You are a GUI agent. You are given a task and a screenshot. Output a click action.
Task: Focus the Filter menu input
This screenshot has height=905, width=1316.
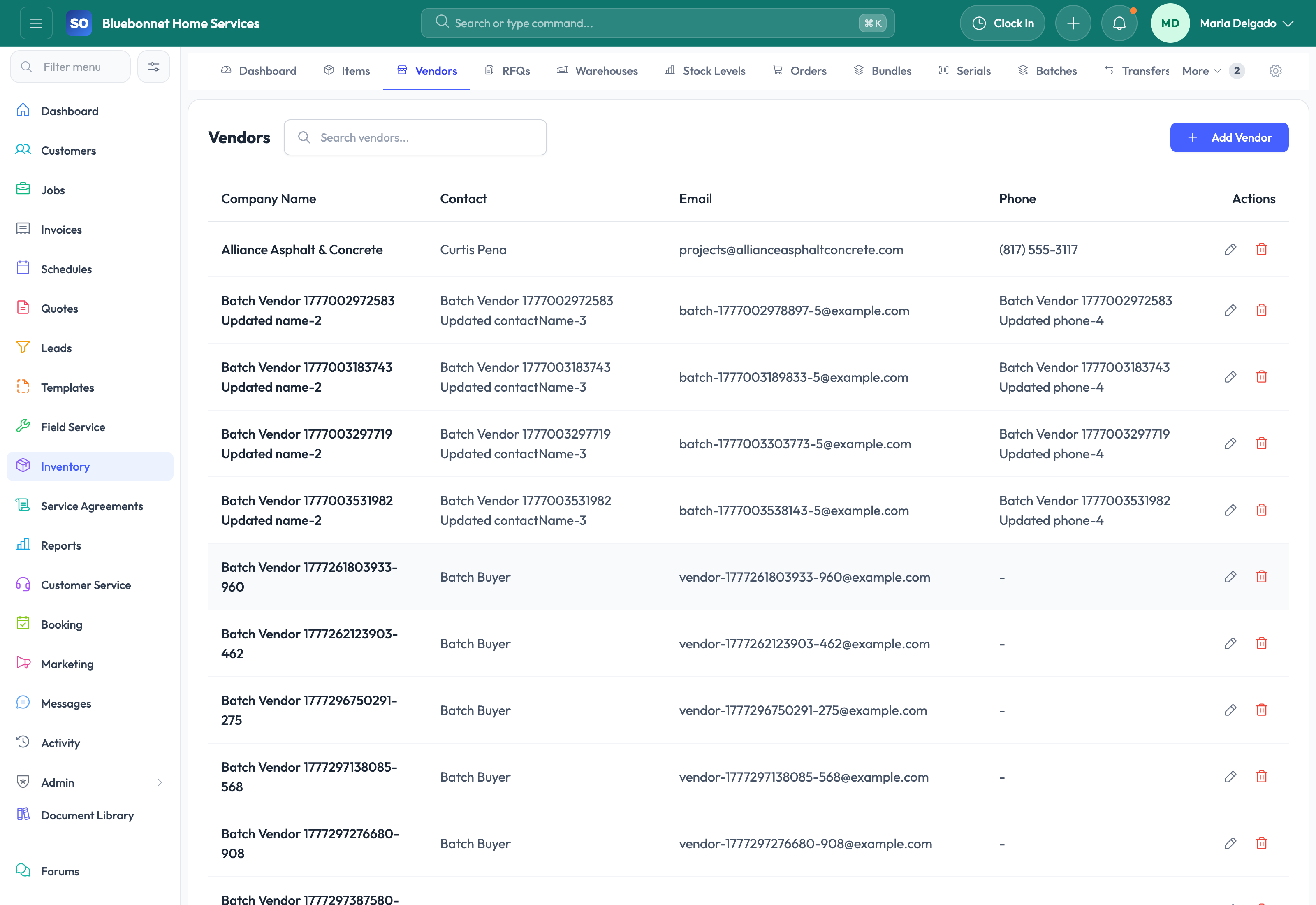coord(70,67)
